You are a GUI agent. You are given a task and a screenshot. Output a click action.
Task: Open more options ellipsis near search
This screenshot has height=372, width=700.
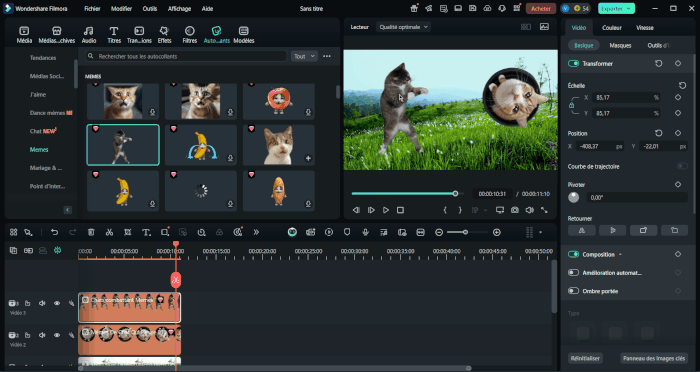click(327, 56)
